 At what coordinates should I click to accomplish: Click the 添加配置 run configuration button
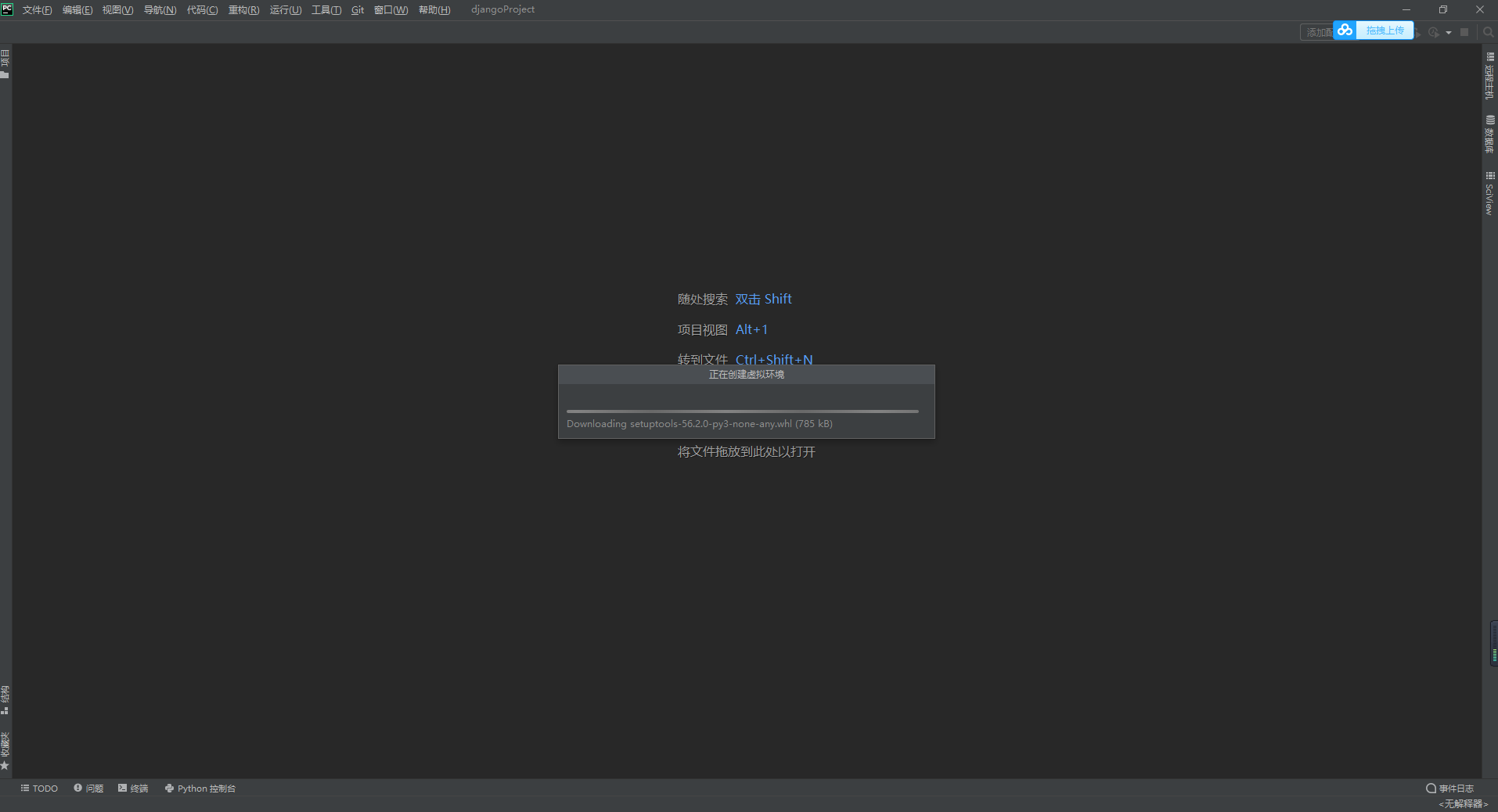pyautogui.click(x=1316, y=32)
